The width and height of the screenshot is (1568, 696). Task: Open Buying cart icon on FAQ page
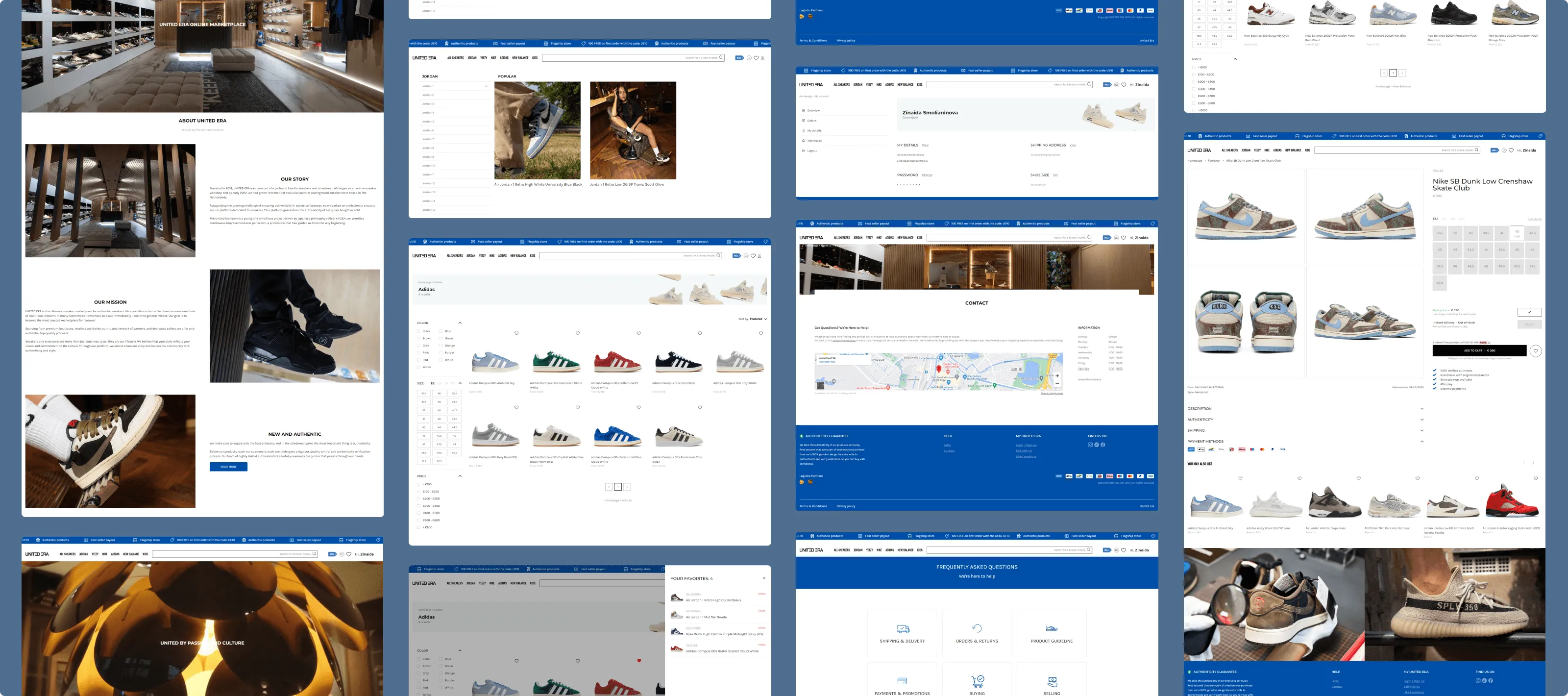click(977, 681)
